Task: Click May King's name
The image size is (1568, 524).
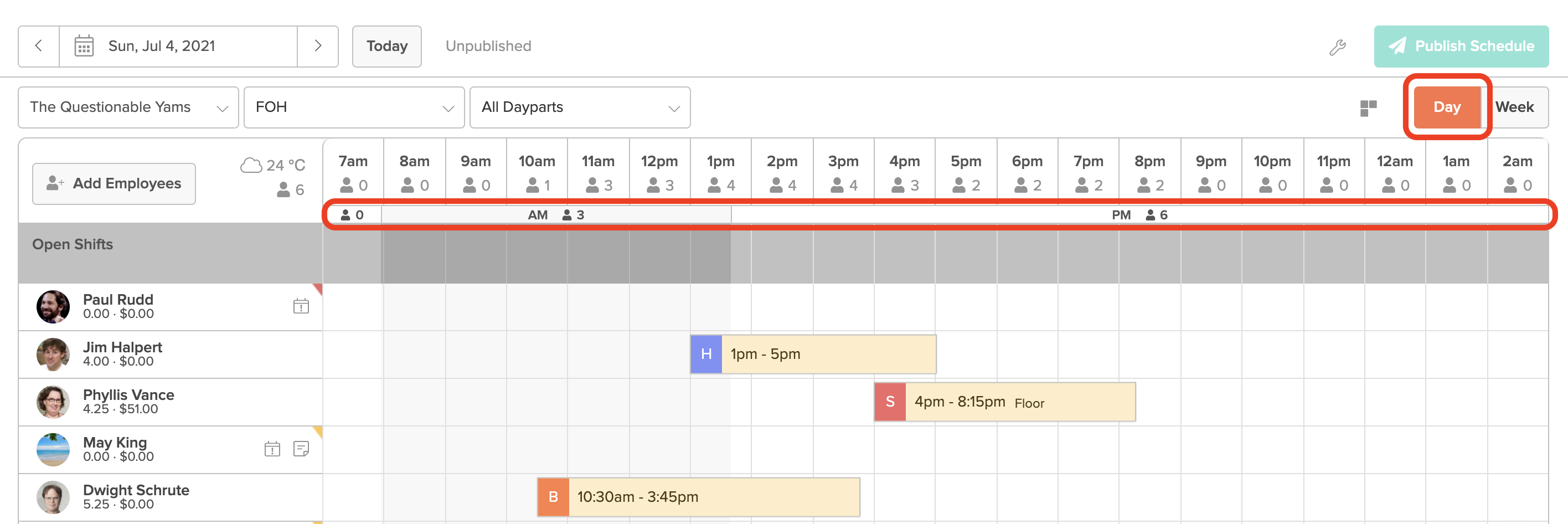Action: (115, 443)
